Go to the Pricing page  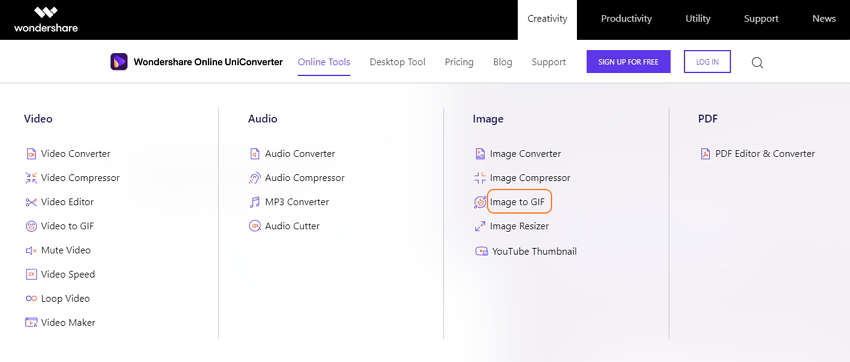[x=459, y=62]
